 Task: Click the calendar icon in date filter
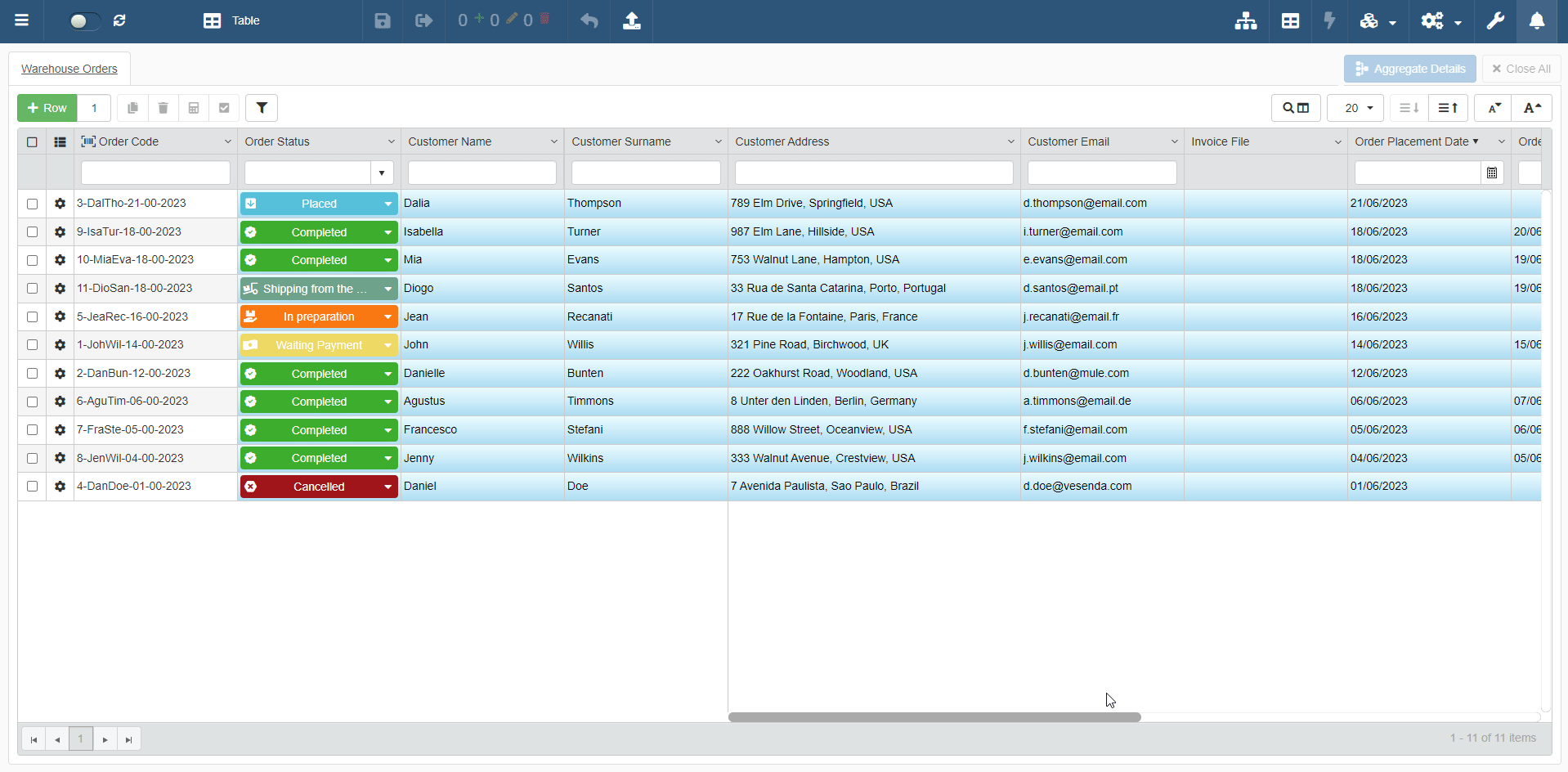click(1492, 173)
